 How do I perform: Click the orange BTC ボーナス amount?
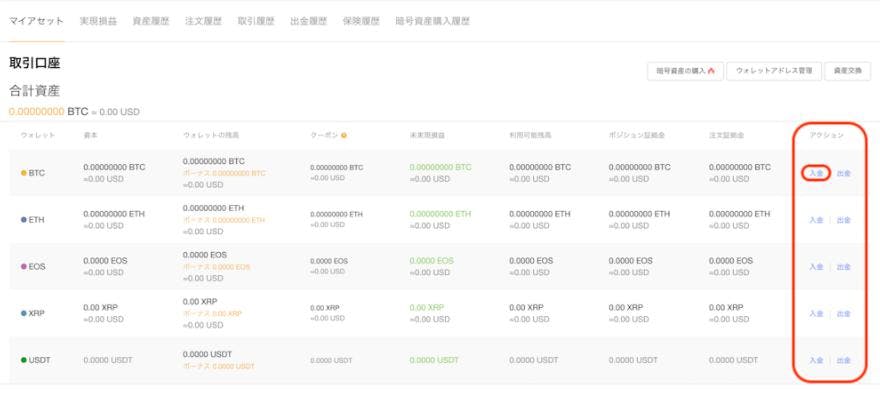point(224,173)
